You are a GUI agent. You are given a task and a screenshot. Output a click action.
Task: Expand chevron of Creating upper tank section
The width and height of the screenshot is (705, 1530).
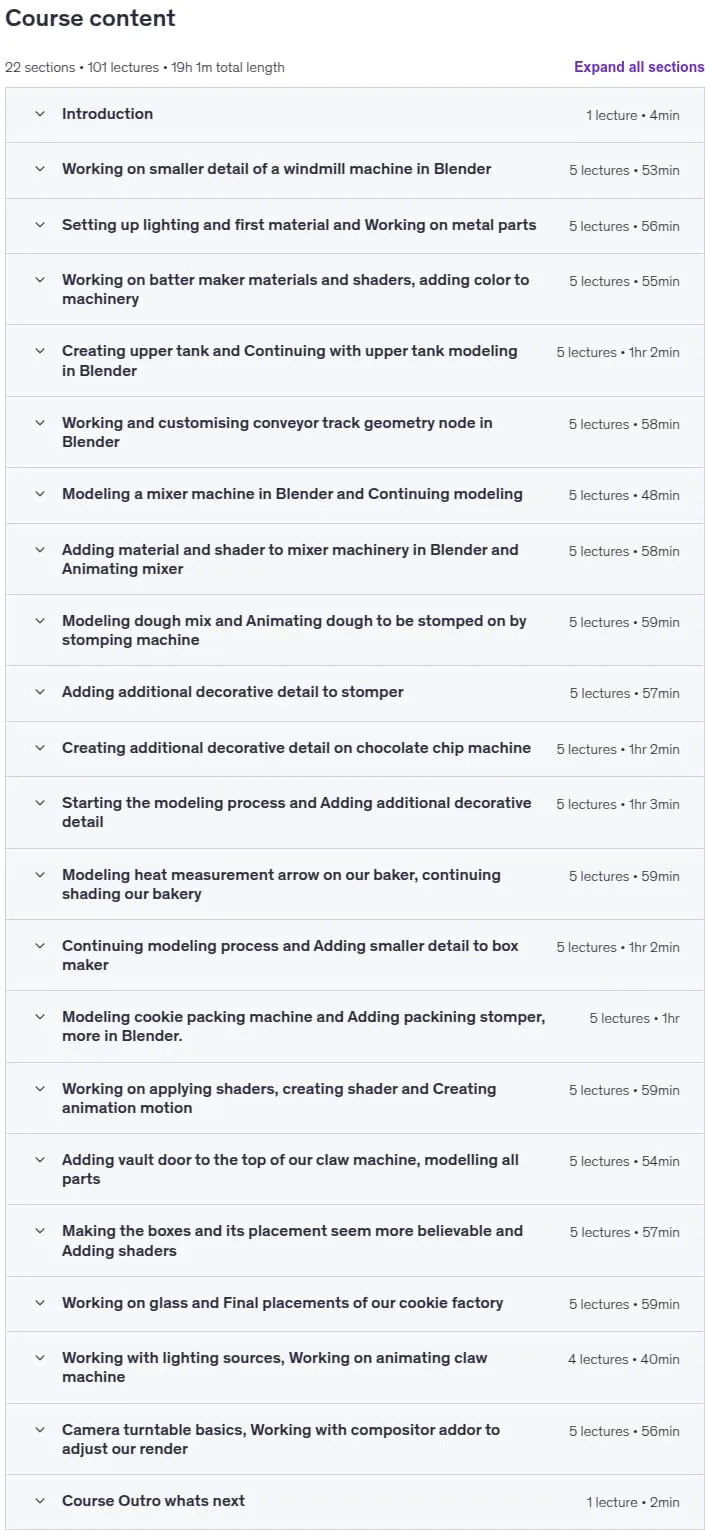(x=40, y=351)
